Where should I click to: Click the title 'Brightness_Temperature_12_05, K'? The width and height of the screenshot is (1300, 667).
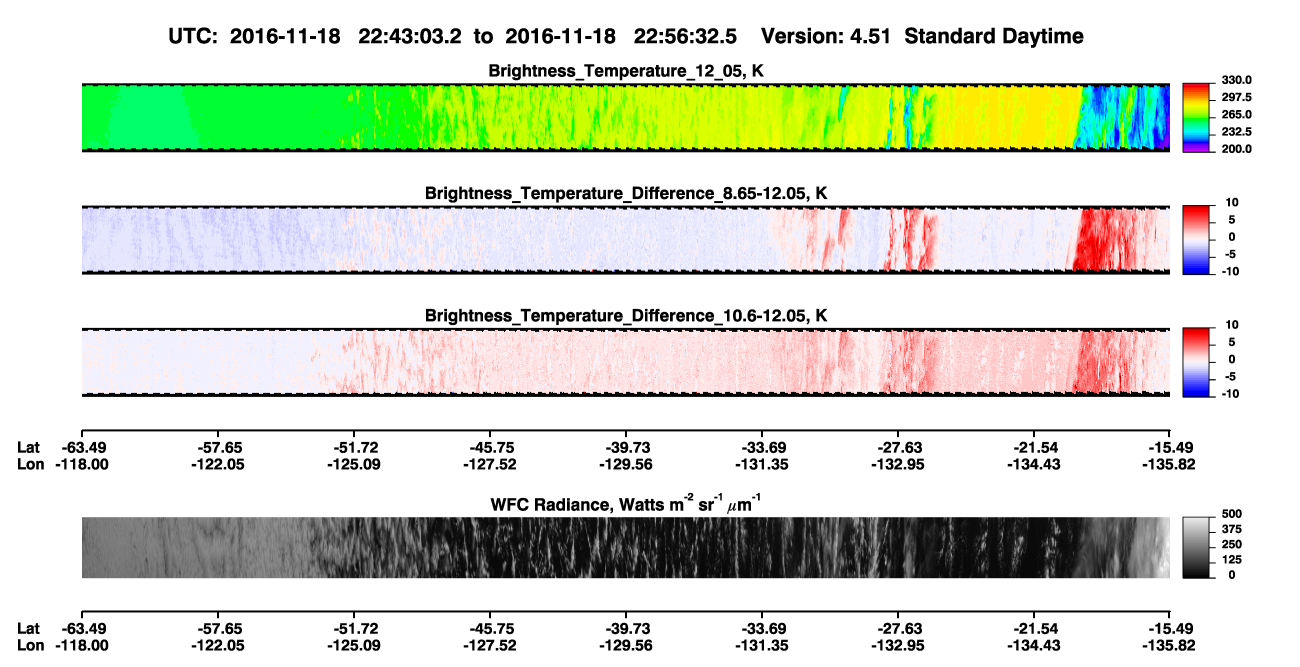point(626,71)
